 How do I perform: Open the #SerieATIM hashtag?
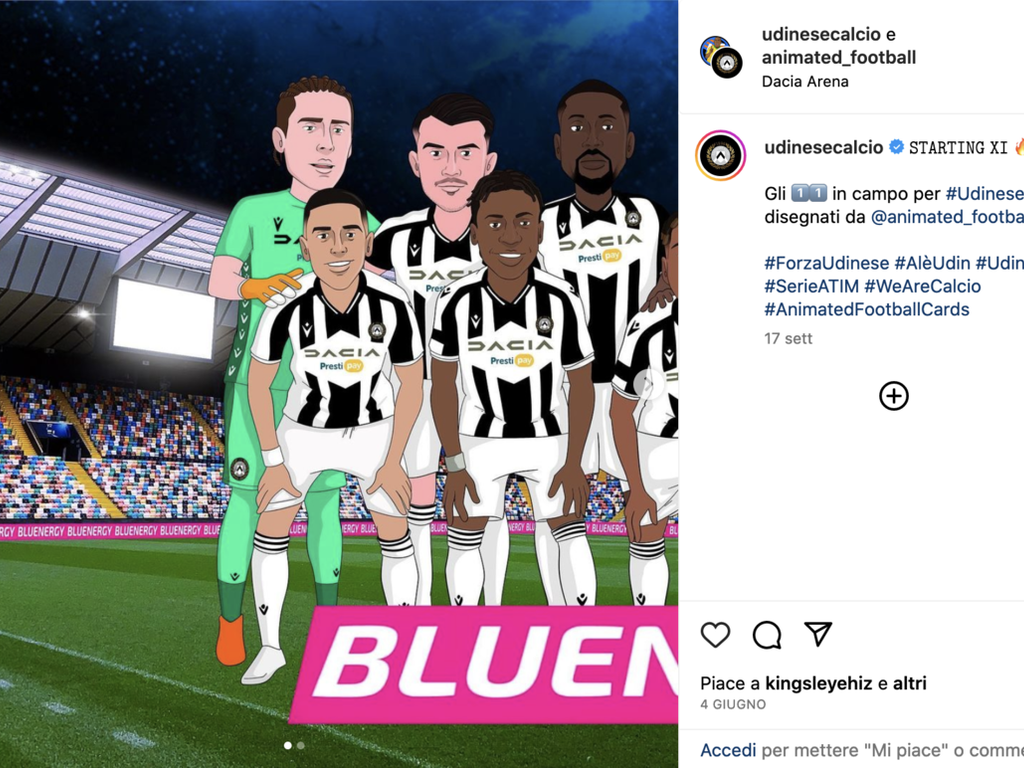coord(812,286)
